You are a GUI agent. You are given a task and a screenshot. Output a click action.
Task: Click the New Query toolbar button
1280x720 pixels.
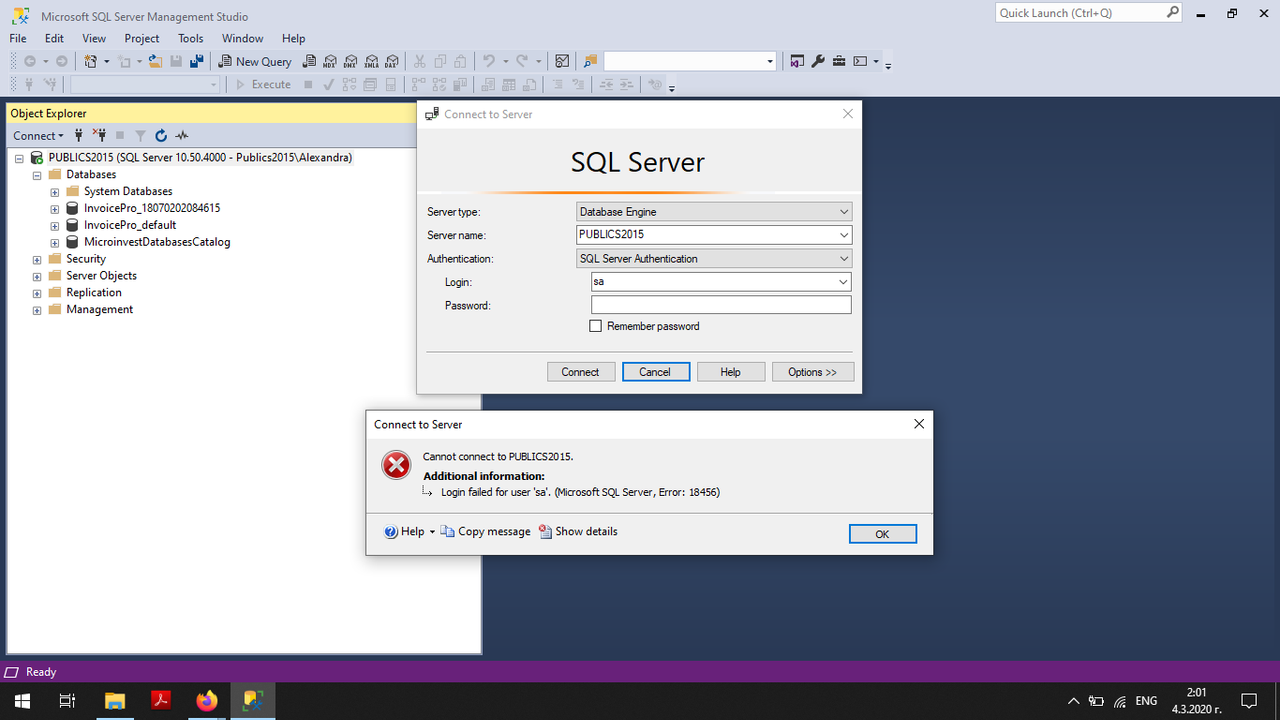(255, 61)
